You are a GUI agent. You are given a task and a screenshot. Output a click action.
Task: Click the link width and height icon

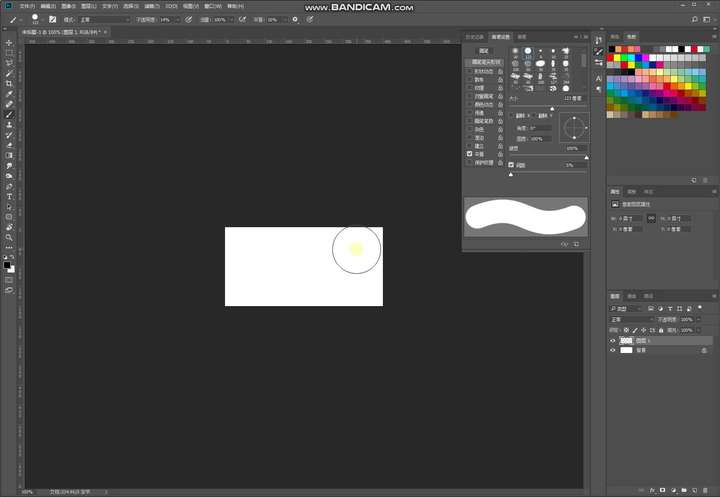[x=651, y=219]
